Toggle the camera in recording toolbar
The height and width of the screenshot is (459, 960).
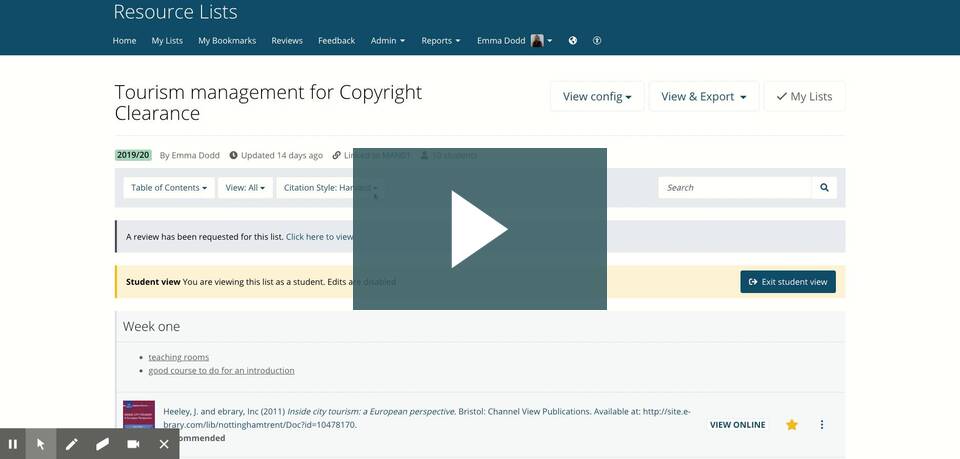[x=133, y=444]
